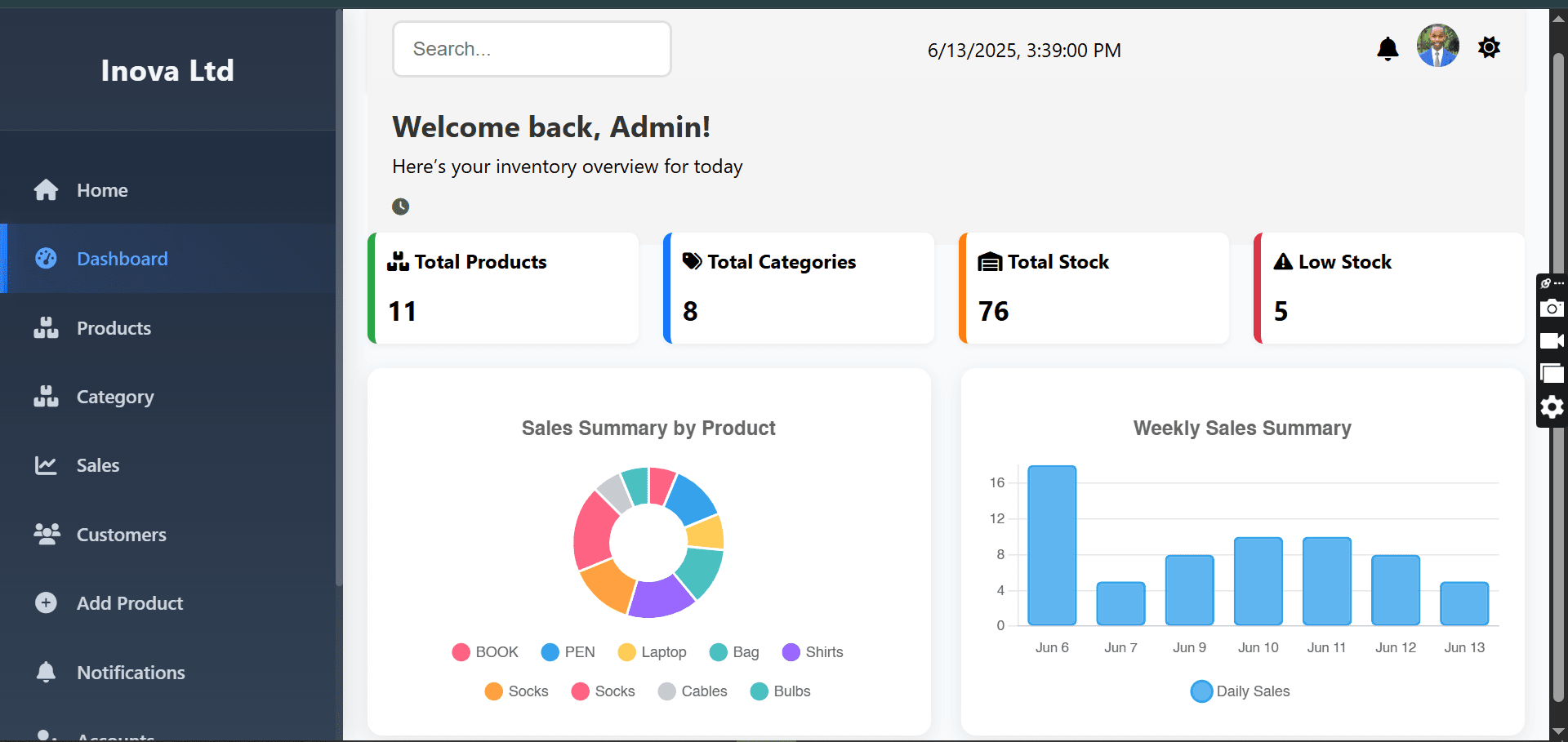Viewport: 1568px width, 742px height.
Task: Click the page vertical scrollbar thumb
Action: point(1558,375)
